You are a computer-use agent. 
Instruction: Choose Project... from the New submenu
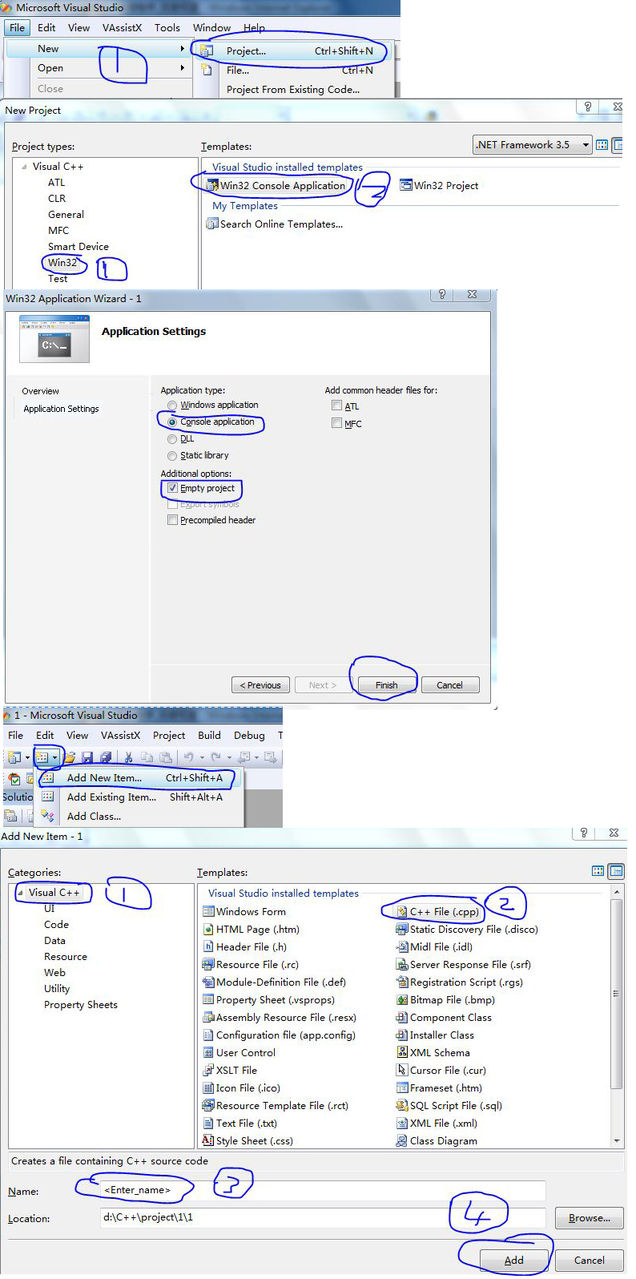click(x=287, y=51)
